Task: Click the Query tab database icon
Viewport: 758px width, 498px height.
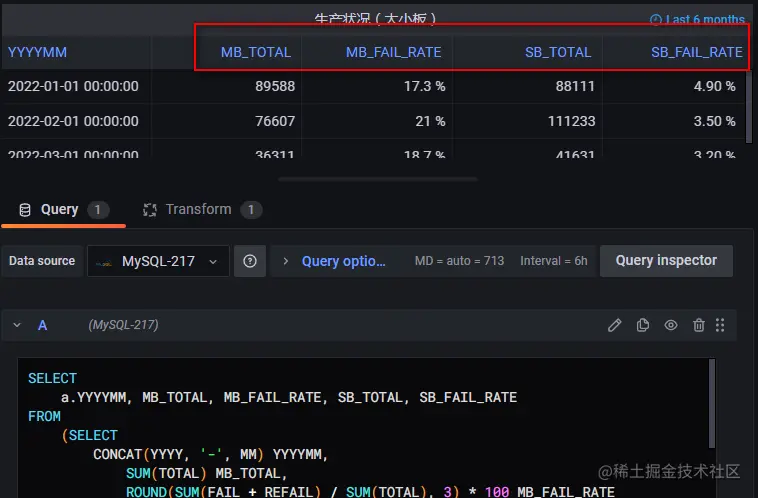Action: (25, 210)
